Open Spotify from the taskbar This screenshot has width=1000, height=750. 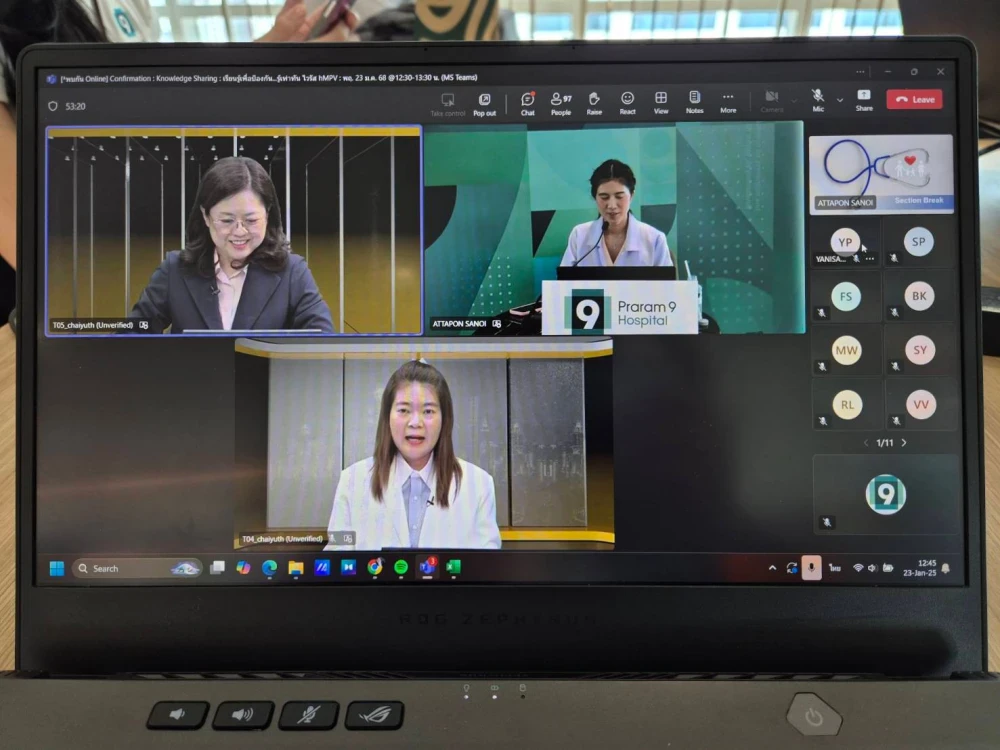click(x=401, y=568)
